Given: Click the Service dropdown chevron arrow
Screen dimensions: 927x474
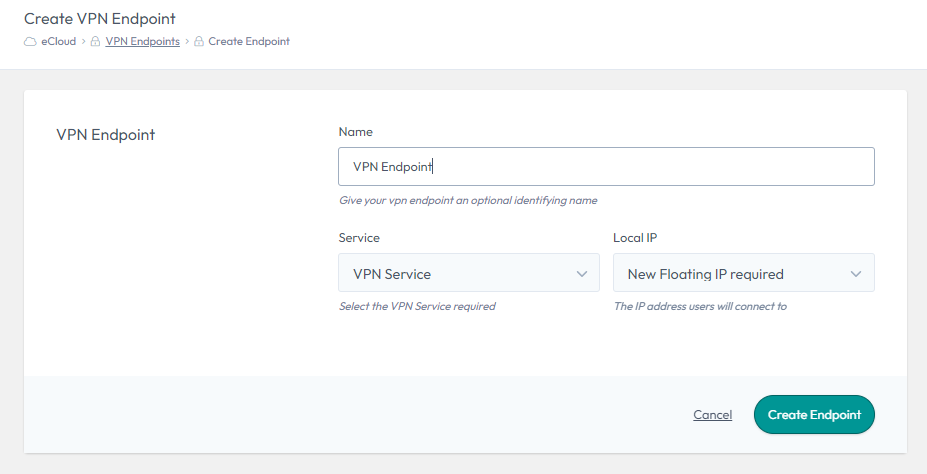Looking at the screenshot, I should pos(582,274).
